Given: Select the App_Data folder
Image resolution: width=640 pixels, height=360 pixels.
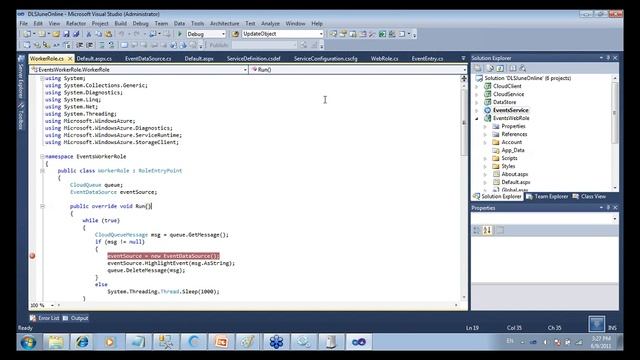Looking at the screenshot, I should (x=513, y=150).
